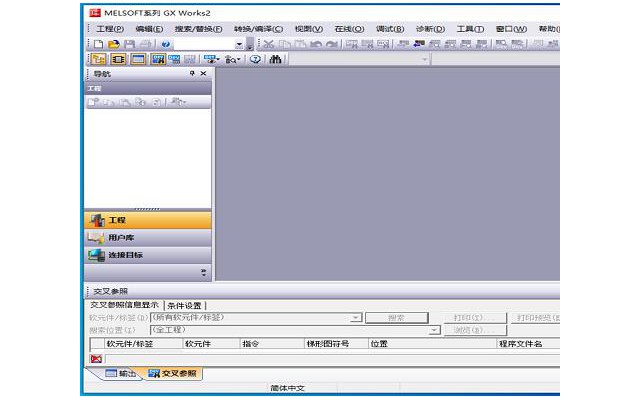Image resolution: width=640 pixels, height=400 pixels.
Task: Click the Redo arrow icon in the toolbar
Action: coord(331,44)
